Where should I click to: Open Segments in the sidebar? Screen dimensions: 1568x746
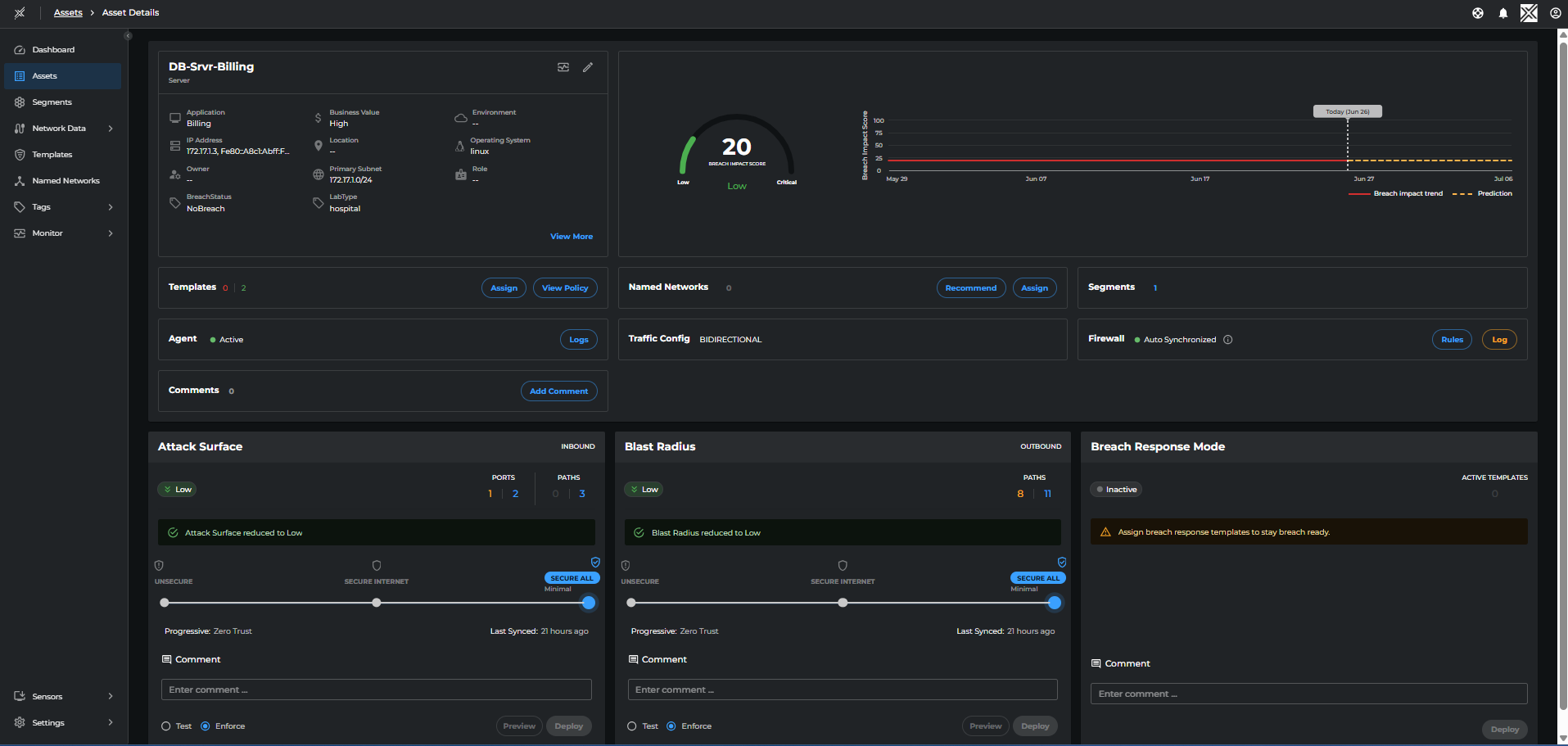coord(52,102)
